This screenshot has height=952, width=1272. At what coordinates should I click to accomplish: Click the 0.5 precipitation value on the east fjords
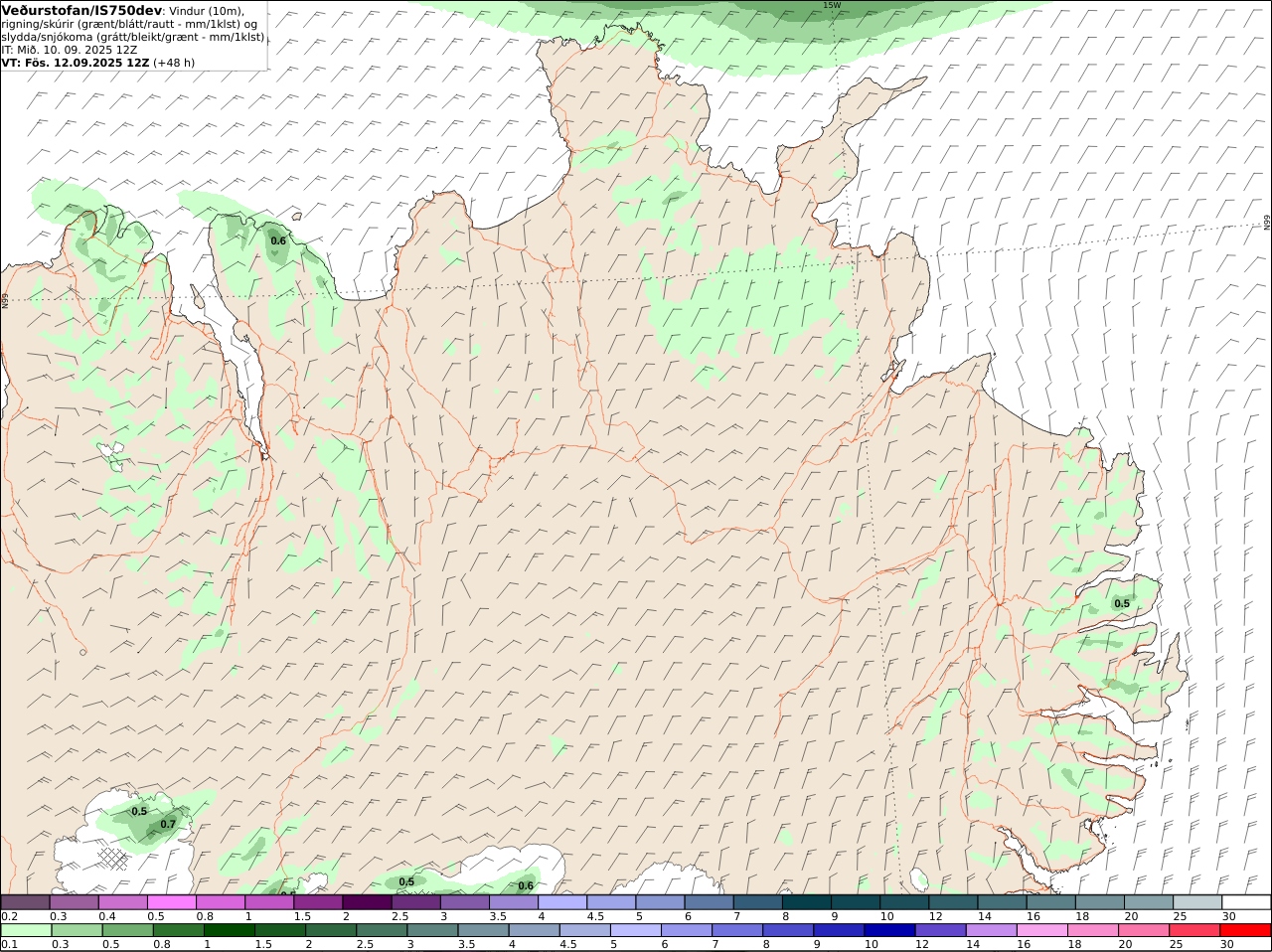pyautogui.click(x=1122, y=603)
